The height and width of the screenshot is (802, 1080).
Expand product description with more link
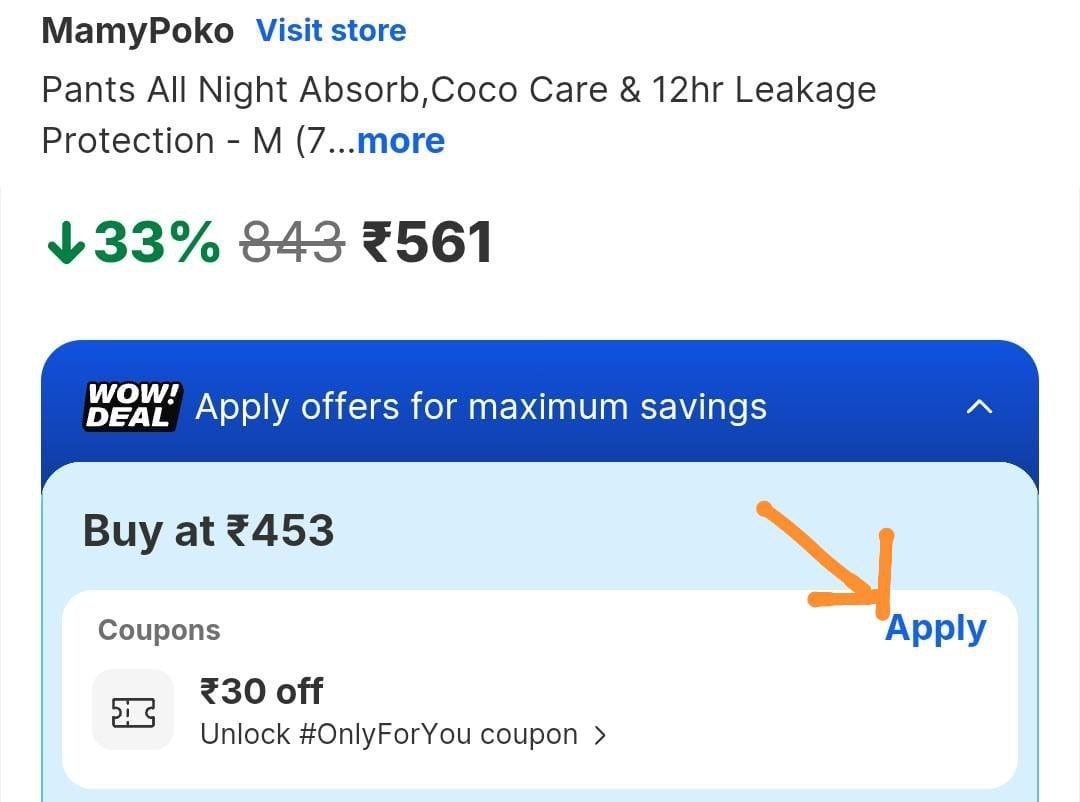pos(400,141)
